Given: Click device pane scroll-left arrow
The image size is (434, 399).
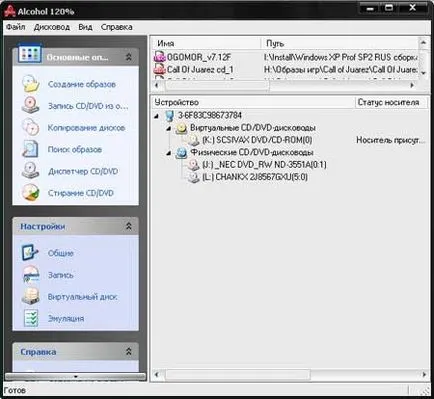Looking at the screenshot, I should (x=157, y=374).
